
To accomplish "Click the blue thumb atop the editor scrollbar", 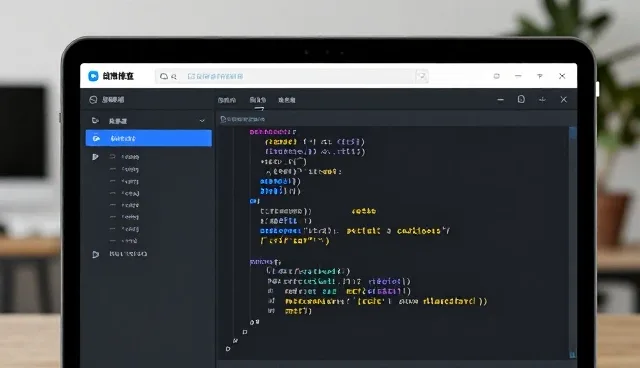I will [573, 133].
